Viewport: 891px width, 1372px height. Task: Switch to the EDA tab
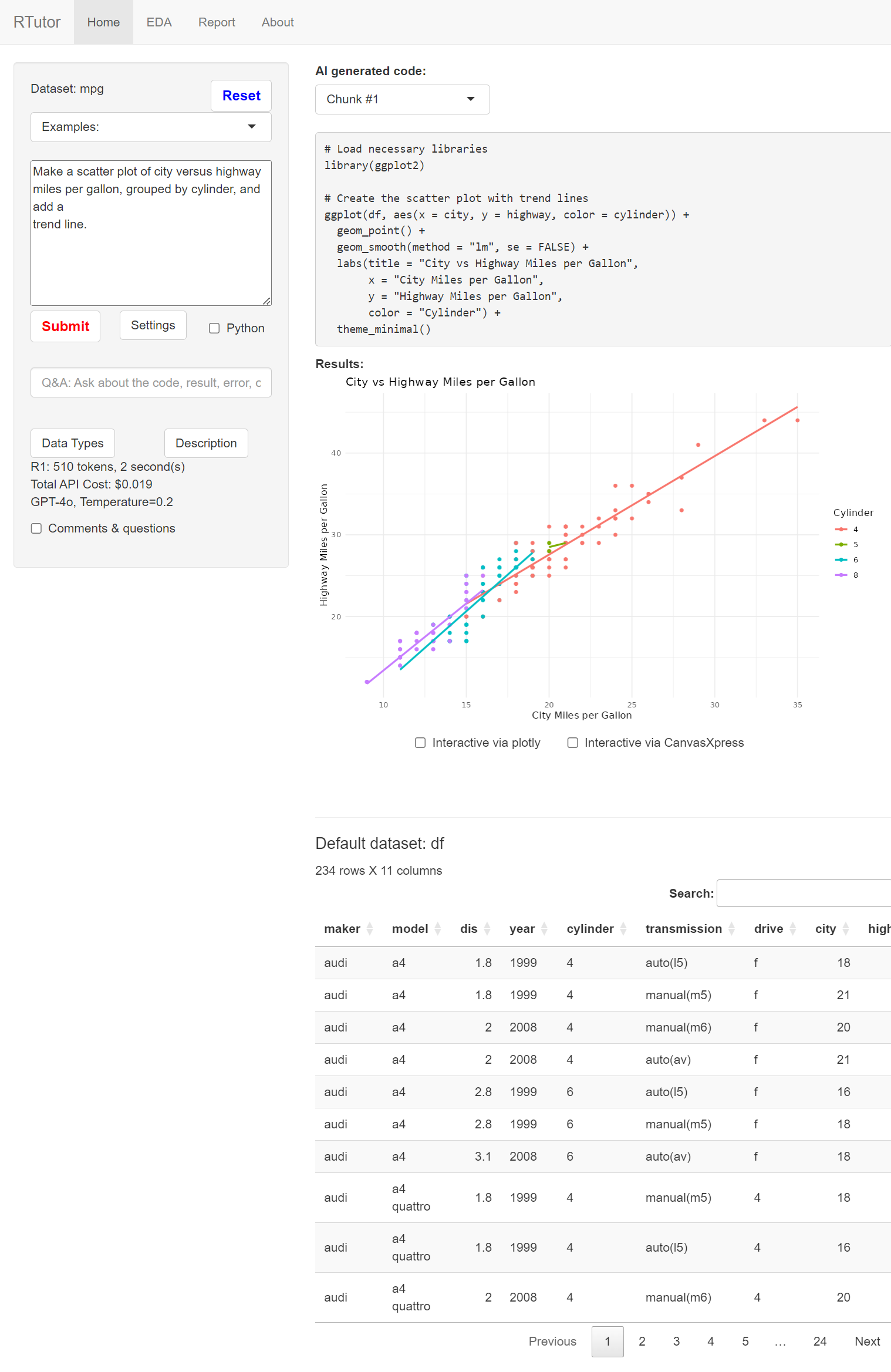pyautogui.click(x=159, y=22)
